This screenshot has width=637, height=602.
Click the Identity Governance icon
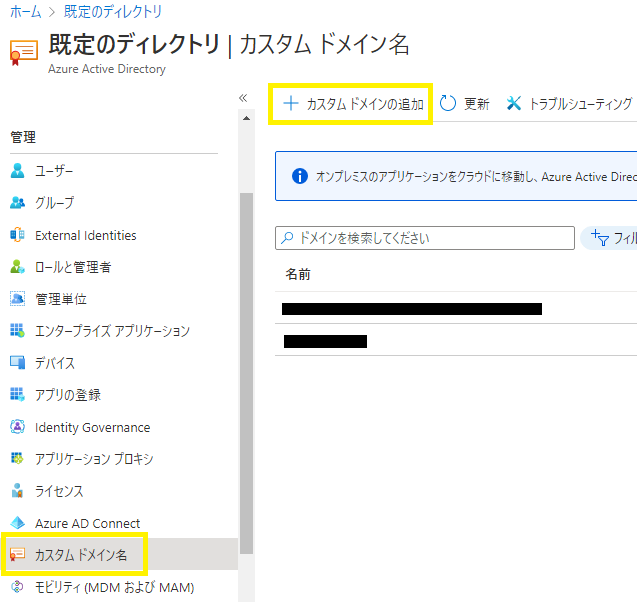click(x=17, y=427)
